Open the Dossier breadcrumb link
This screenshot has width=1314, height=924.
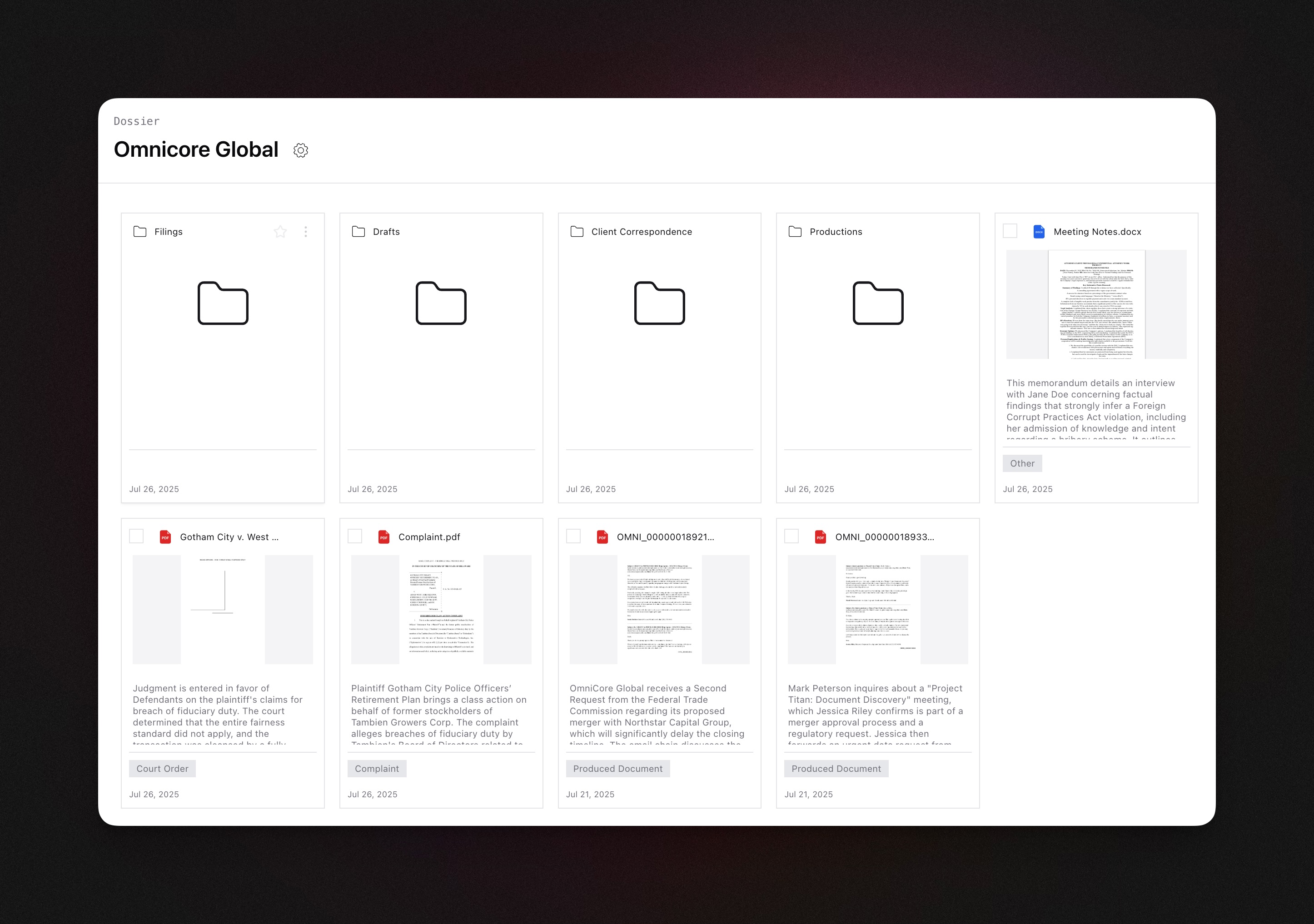tap(136, 121)
